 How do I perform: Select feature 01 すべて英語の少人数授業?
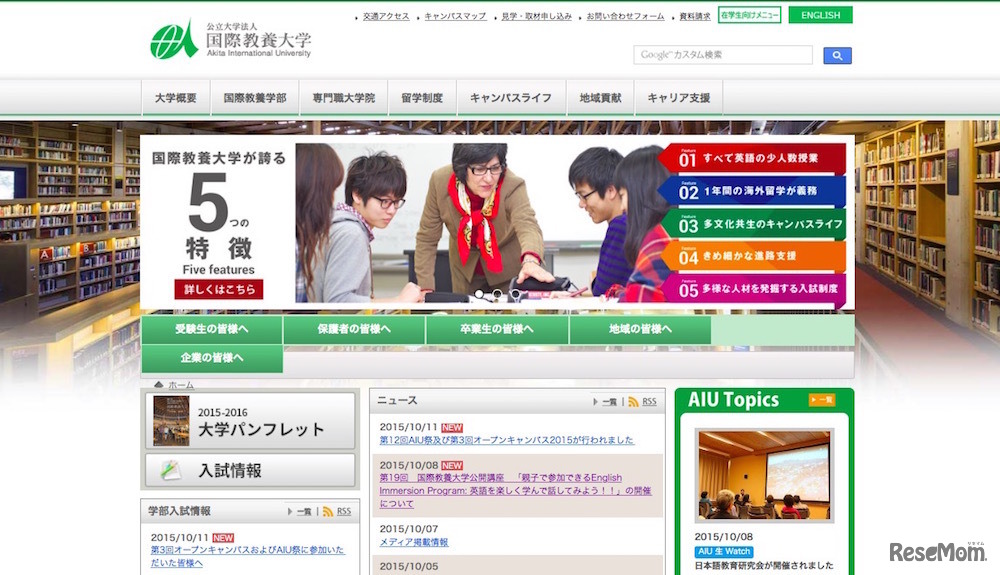point(753,158)
